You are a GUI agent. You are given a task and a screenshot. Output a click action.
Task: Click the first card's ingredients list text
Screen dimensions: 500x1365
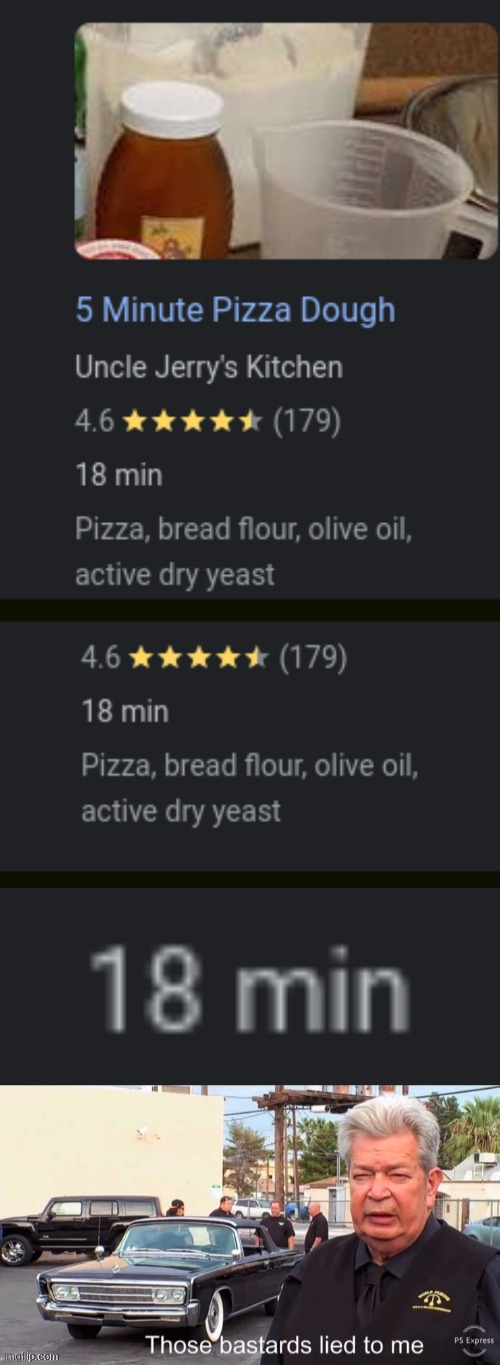[x=243, y=551]
